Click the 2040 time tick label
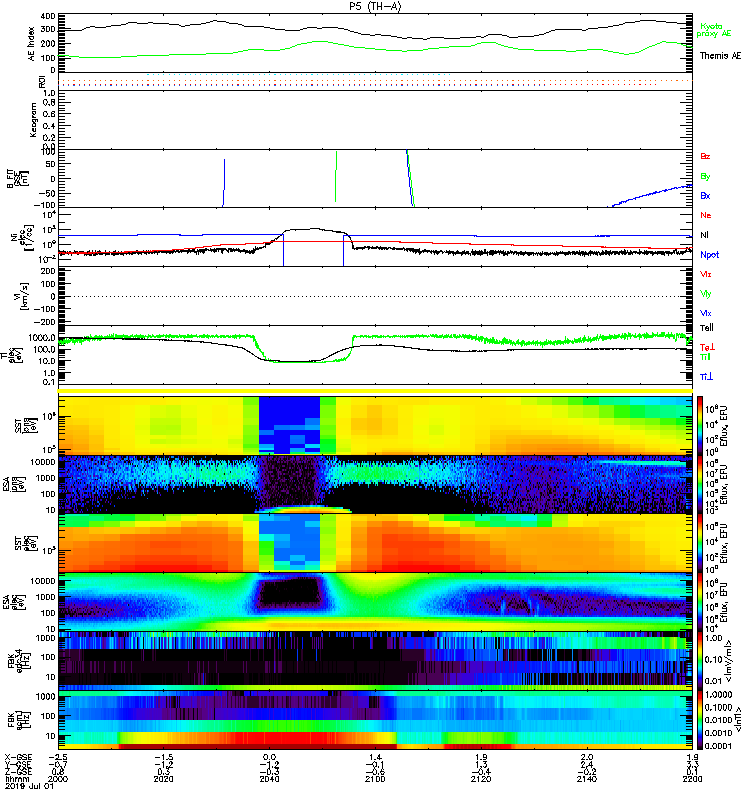Screen dimensions: 750x800 pyautogui.click(x=269, y=779)
